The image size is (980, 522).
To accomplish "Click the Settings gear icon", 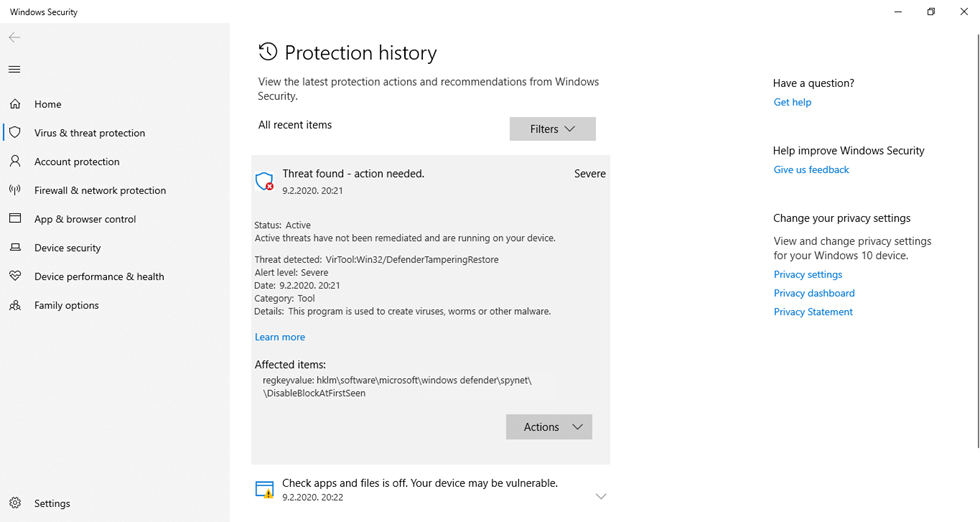I will tap(15, 503).
